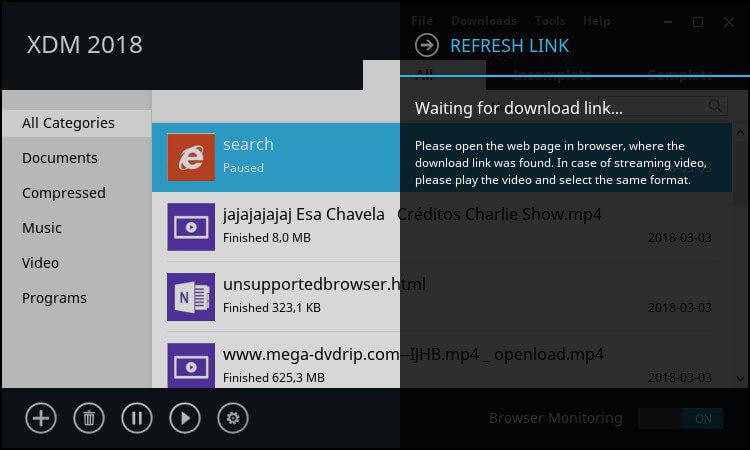
Task: Select the paused 'search' download name
Action: pos(248,144)
